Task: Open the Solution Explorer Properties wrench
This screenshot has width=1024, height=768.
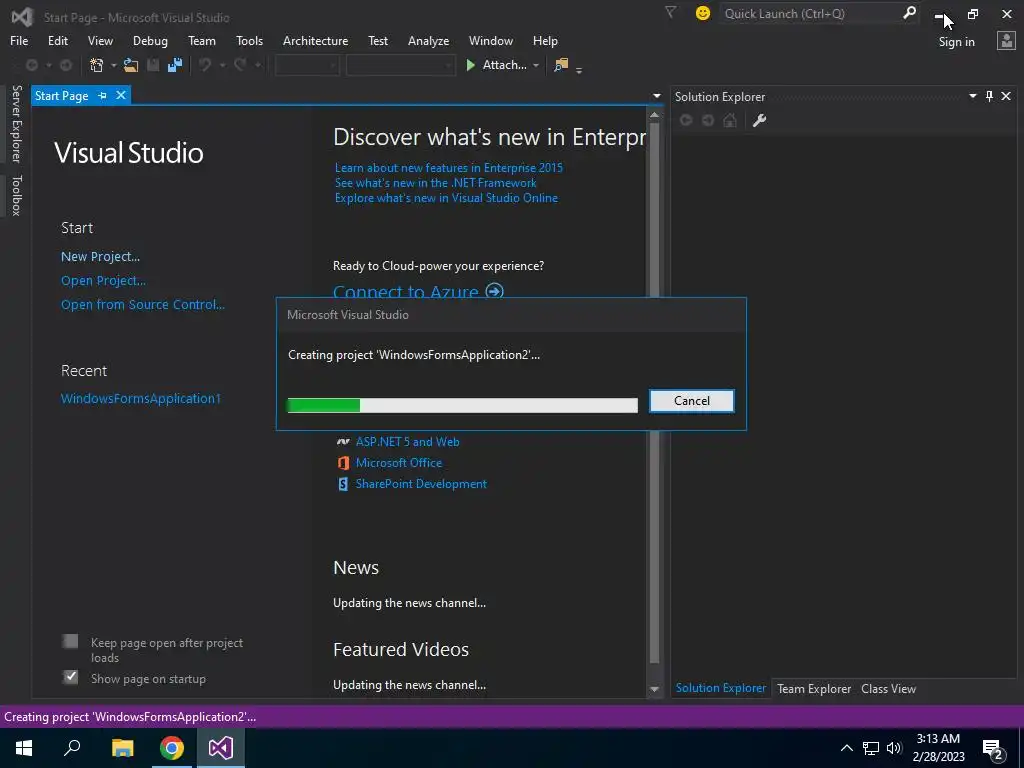Action: (759, 120)
